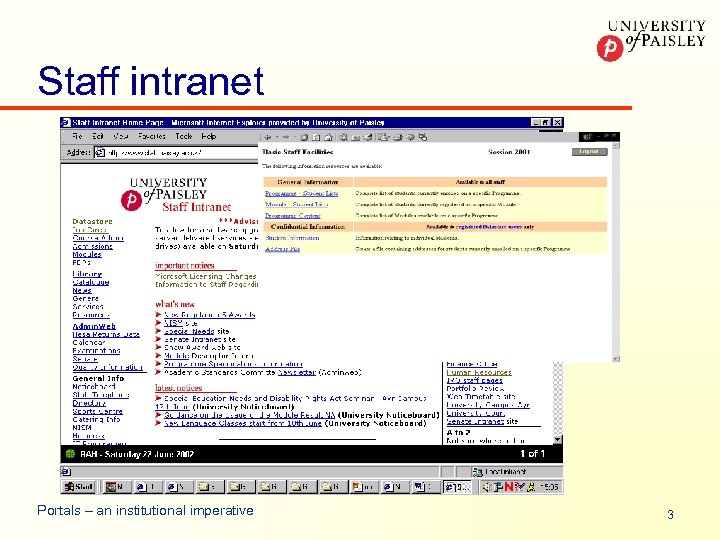Click the 'latest notices' heading
Viewport: 720px width, 540px height.
click(179, 388)
